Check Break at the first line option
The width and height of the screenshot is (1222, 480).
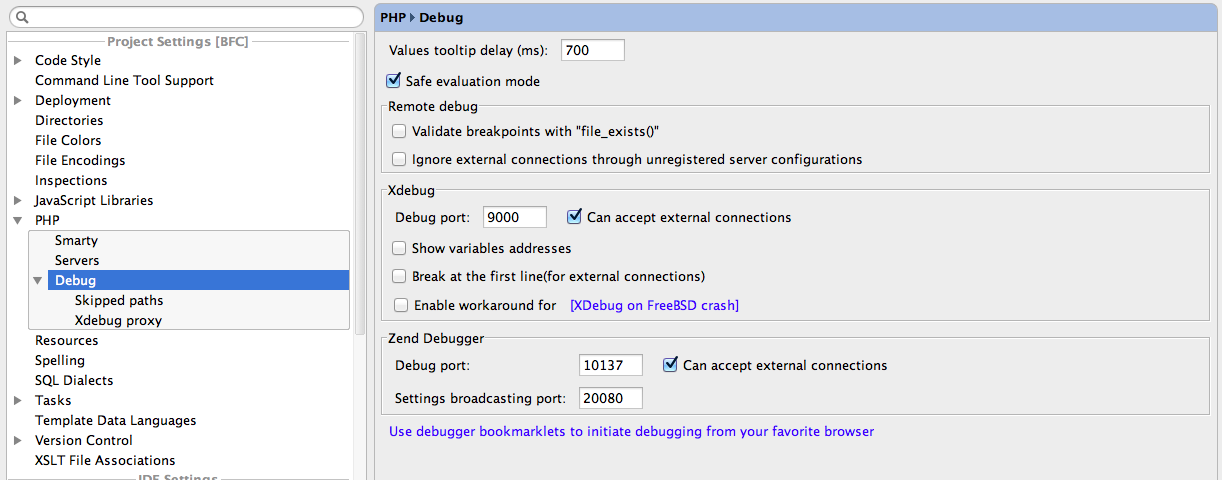400,276
